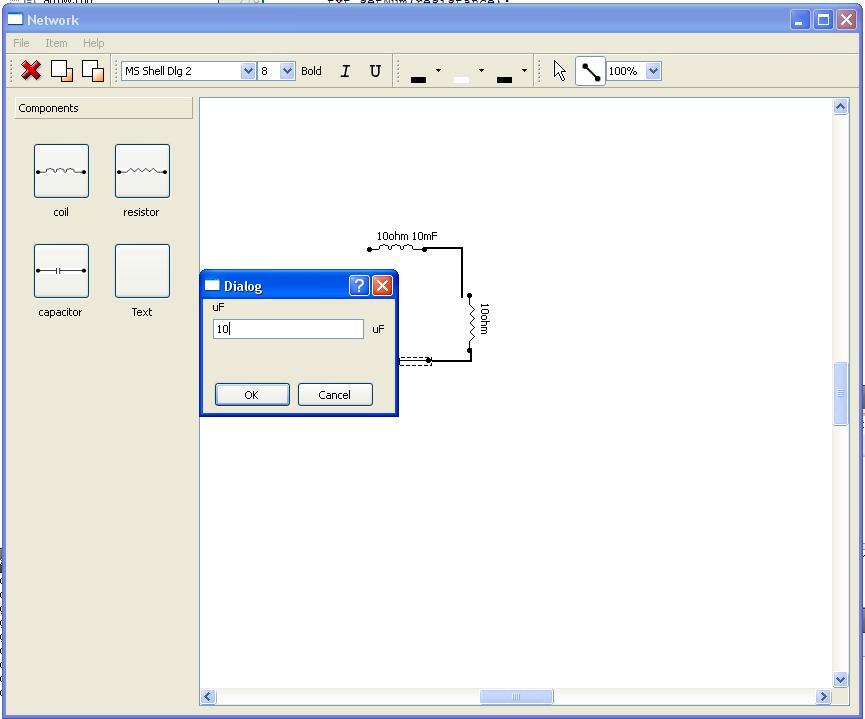Choose the Text component button

pyautogui.click(x=142, y=271)
